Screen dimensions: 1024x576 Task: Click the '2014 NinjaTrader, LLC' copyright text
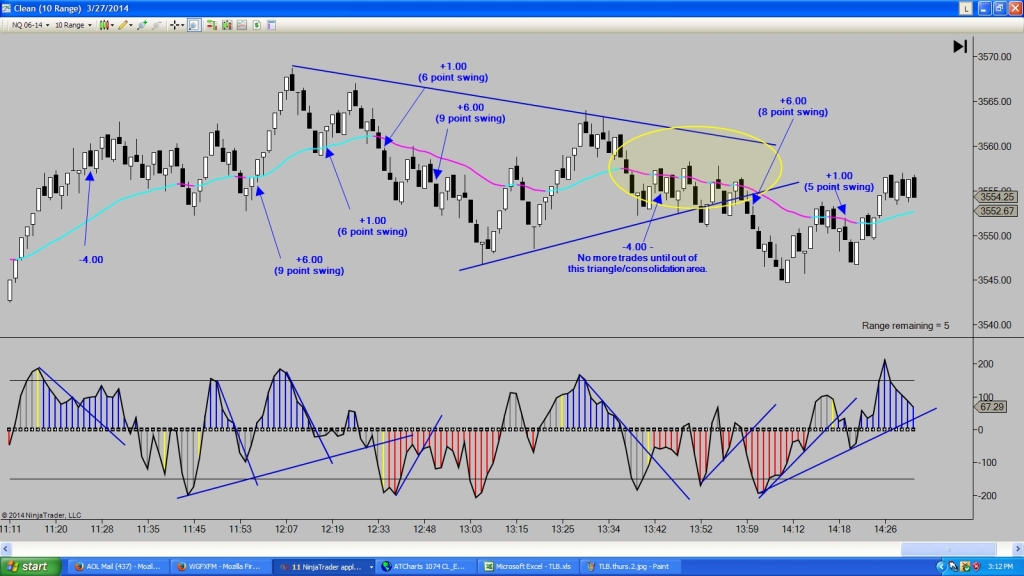pyautogui.click(x=42, y=515)
